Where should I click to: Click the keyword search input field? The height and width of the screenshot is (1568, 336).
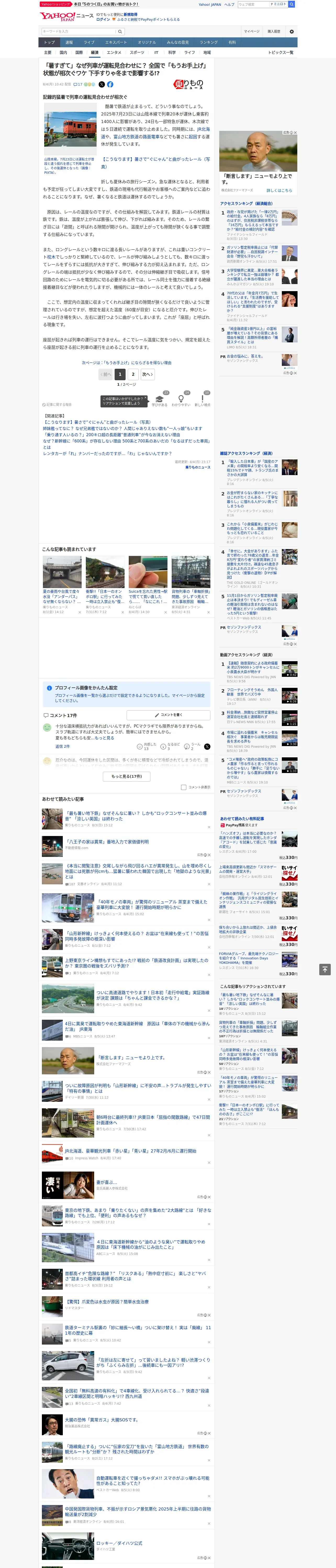coord(79,32)
